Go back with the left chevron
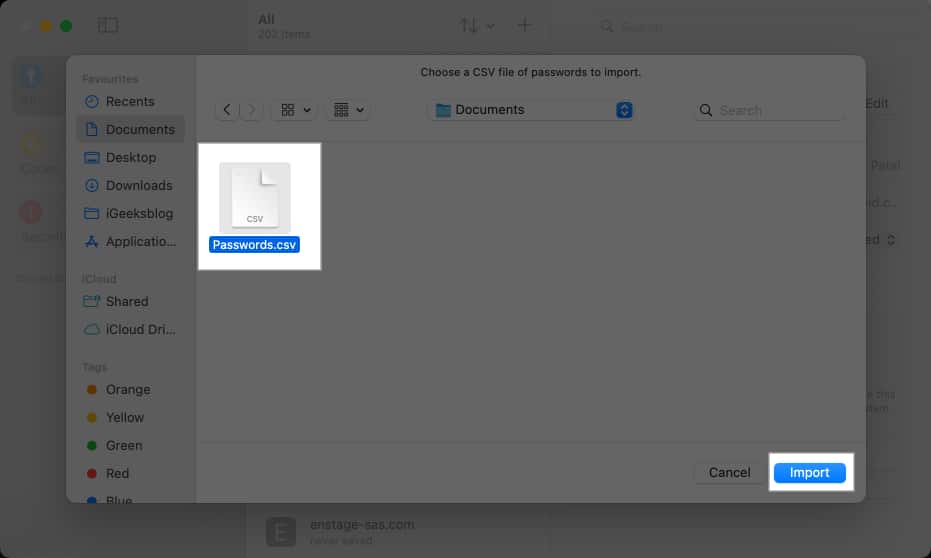This screenshot has width=931, height=558. point(226,110)
